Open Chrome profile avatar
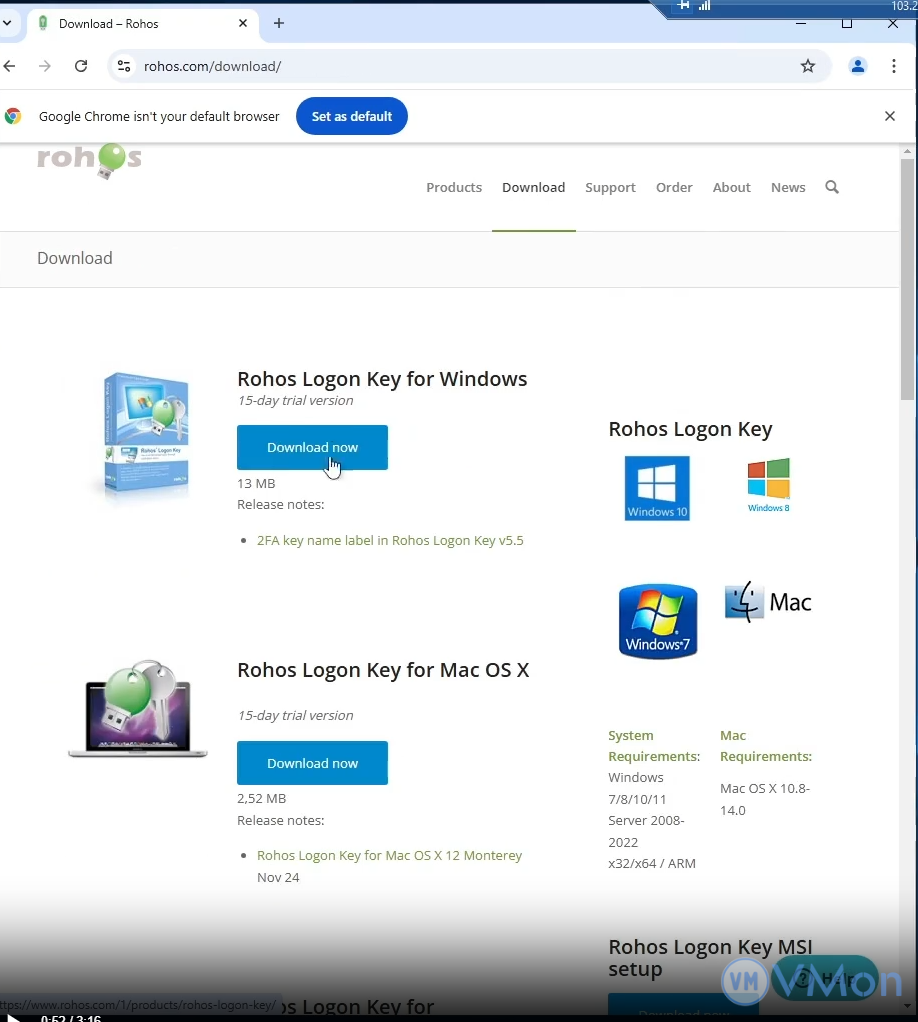Image resolution: width=918 pixels, height=1022 pixels. (858, 66)
